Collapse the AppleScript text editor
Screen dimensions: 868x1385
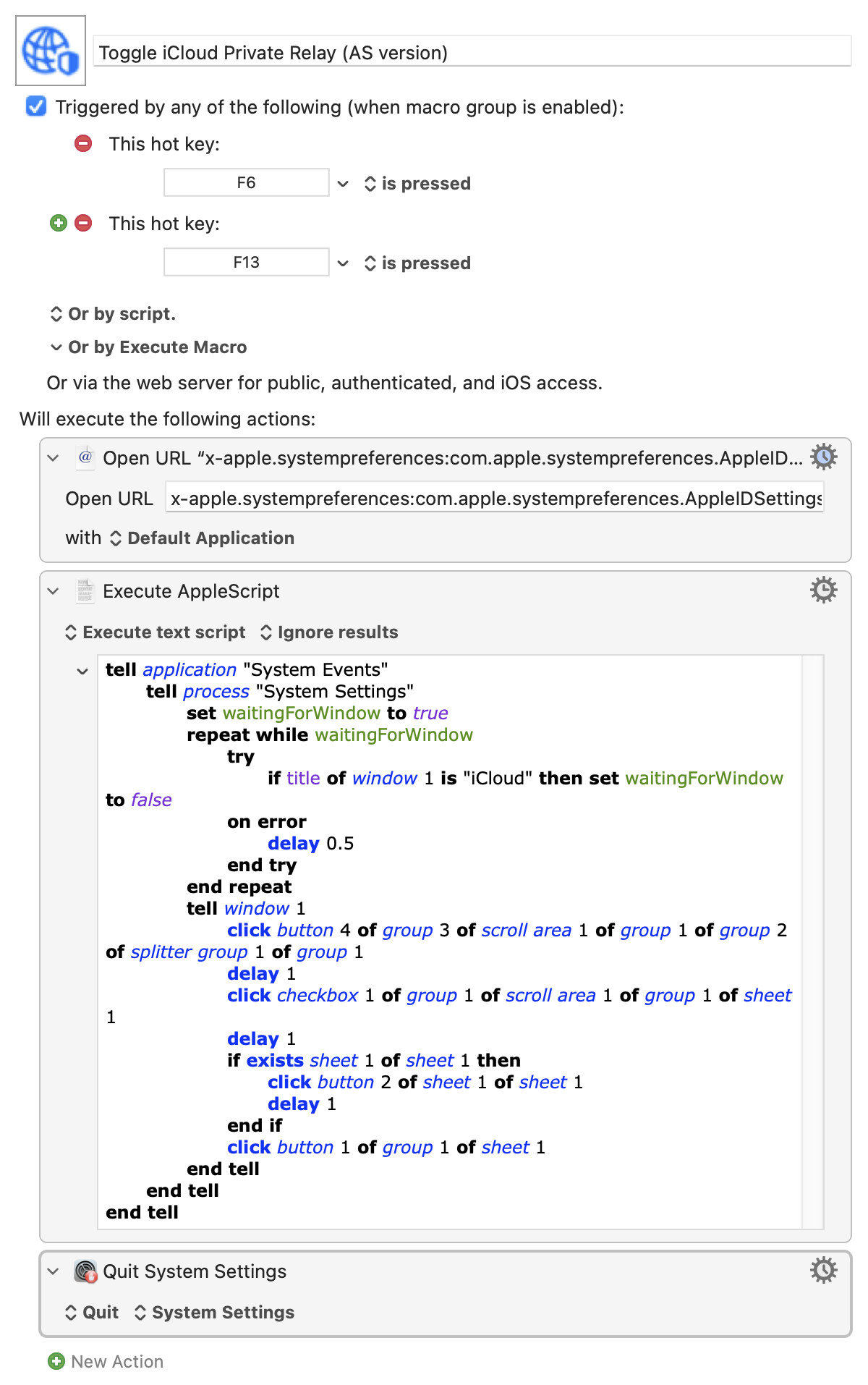pos(82,671)
